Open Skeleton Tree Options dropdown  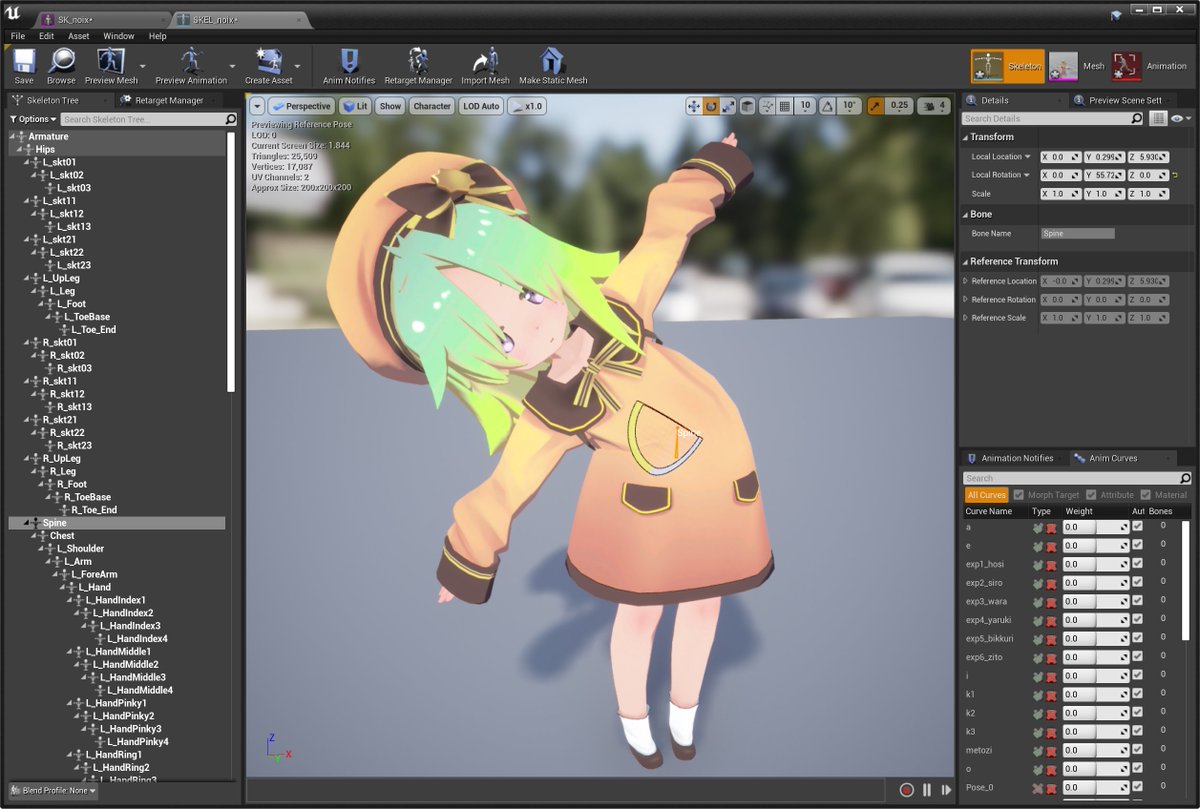point(32,119)
